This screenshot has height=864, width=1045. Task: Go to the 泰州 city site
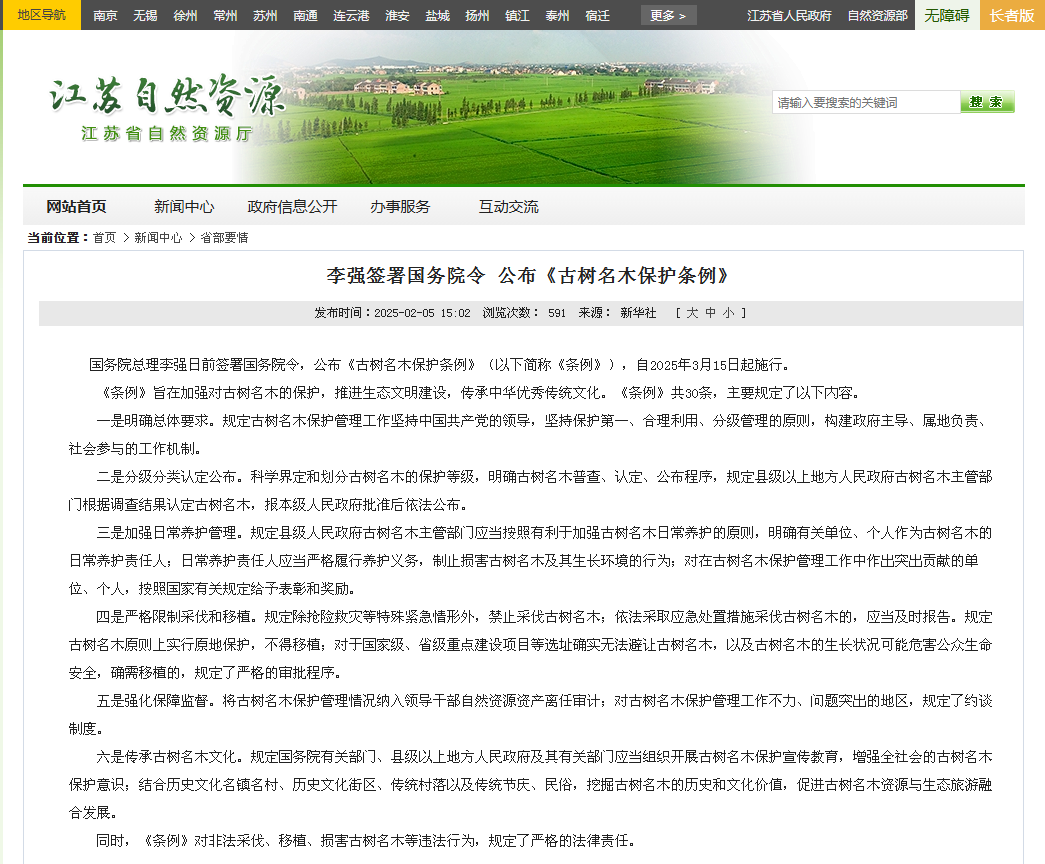click(557, 15)
